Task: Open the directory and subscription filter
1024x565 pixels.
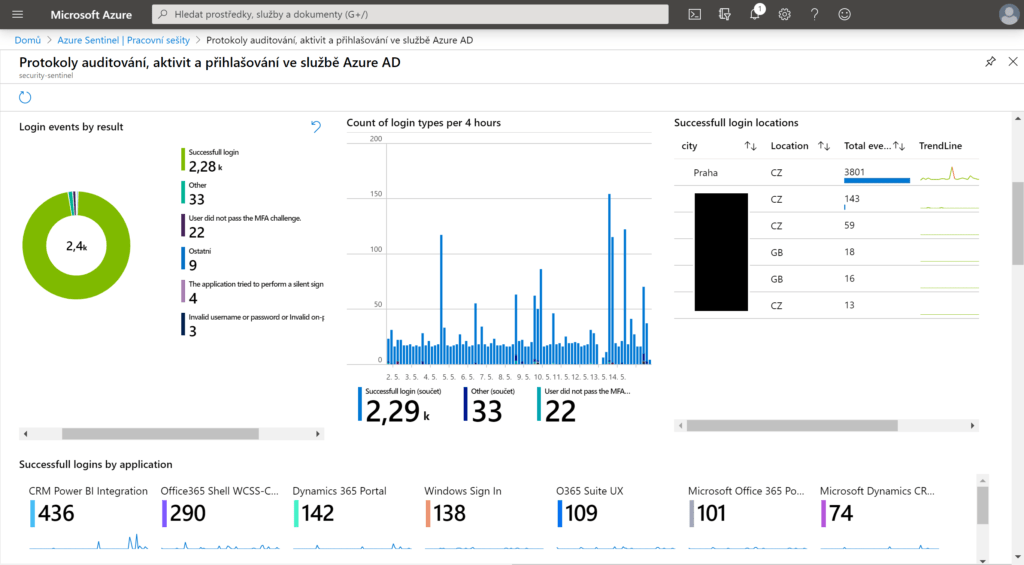Action: 725,14
